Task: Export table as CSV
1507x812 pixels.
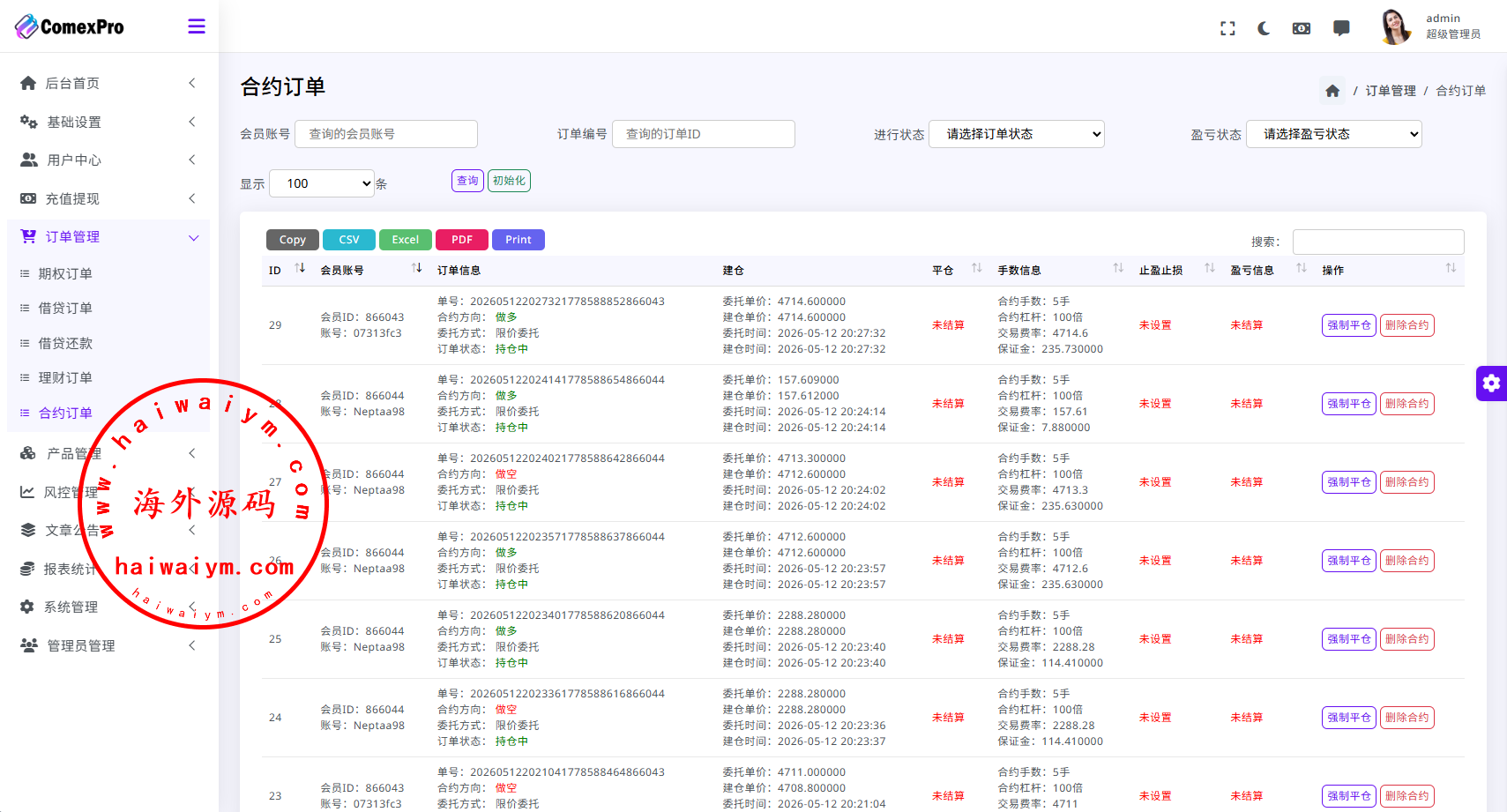Action: pos(349,240)
